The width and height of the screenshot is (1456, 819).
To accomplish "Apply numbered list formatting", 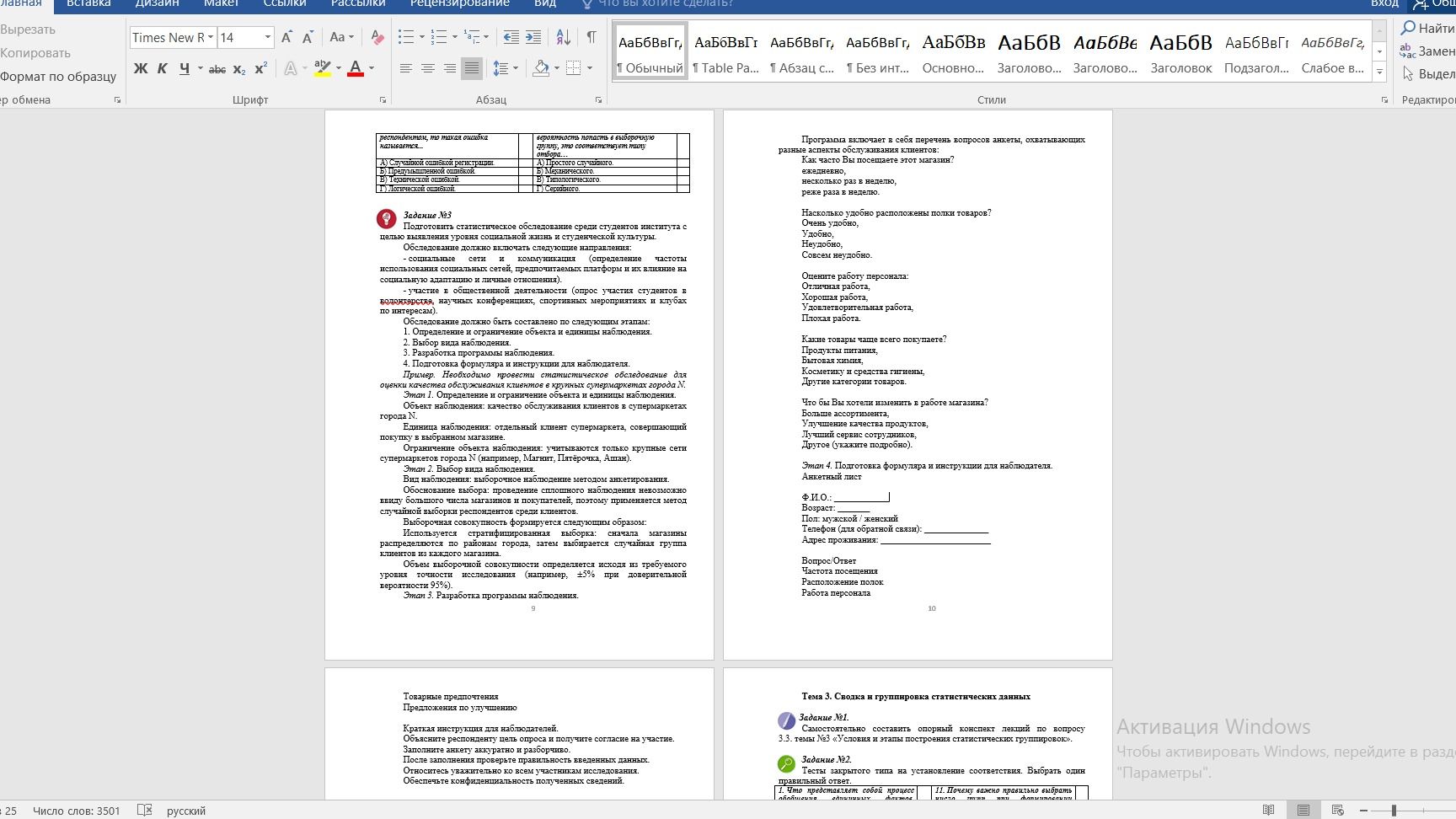I will (x=438, y=37).
